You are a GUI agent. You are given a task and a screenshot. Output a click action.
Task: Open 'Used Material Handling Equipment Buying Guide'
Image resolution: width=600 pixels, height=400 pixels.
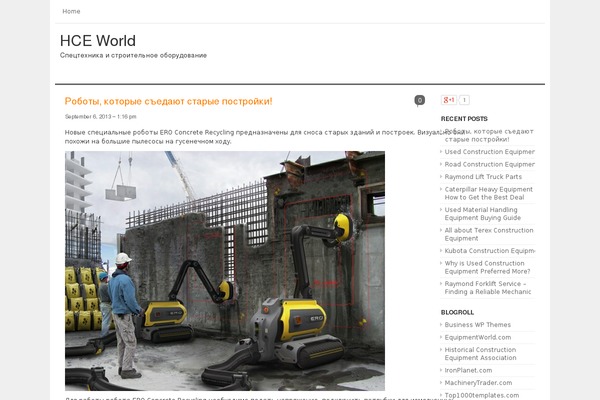pyautogui.click(x=483, y=214)
